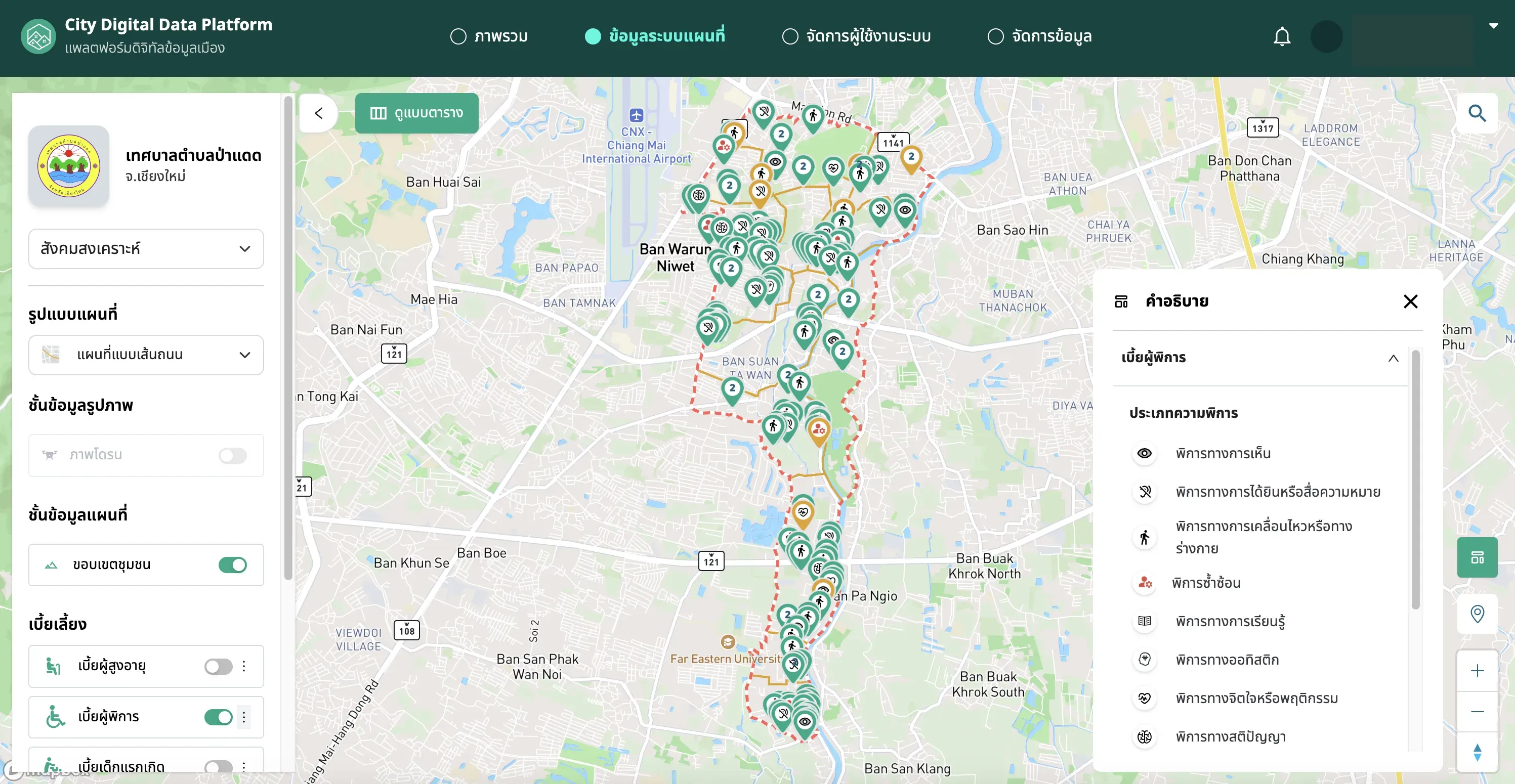The width and height of the screenshot is (1515, 784).
Task: Close the คำอธิบาย legend panel
Action: pos(1410,301)
